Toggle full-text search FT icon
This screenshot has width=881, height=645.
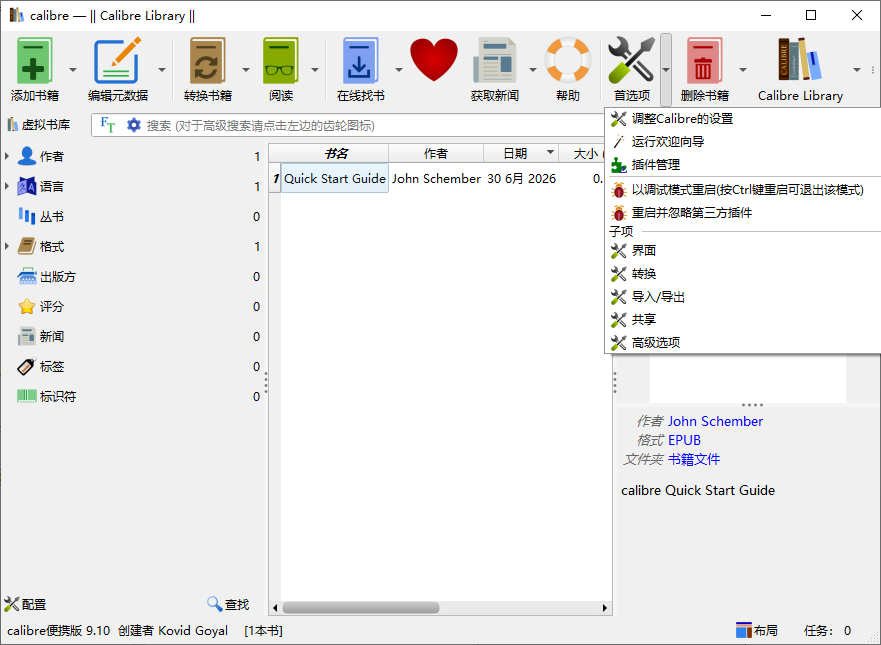coord(107,125)
